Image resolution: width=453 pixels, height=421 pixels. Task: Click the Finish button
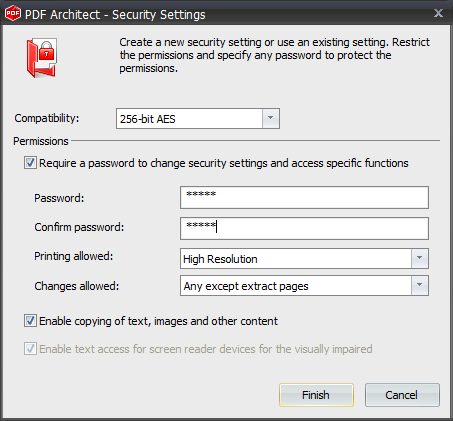(x=316, y=395)
